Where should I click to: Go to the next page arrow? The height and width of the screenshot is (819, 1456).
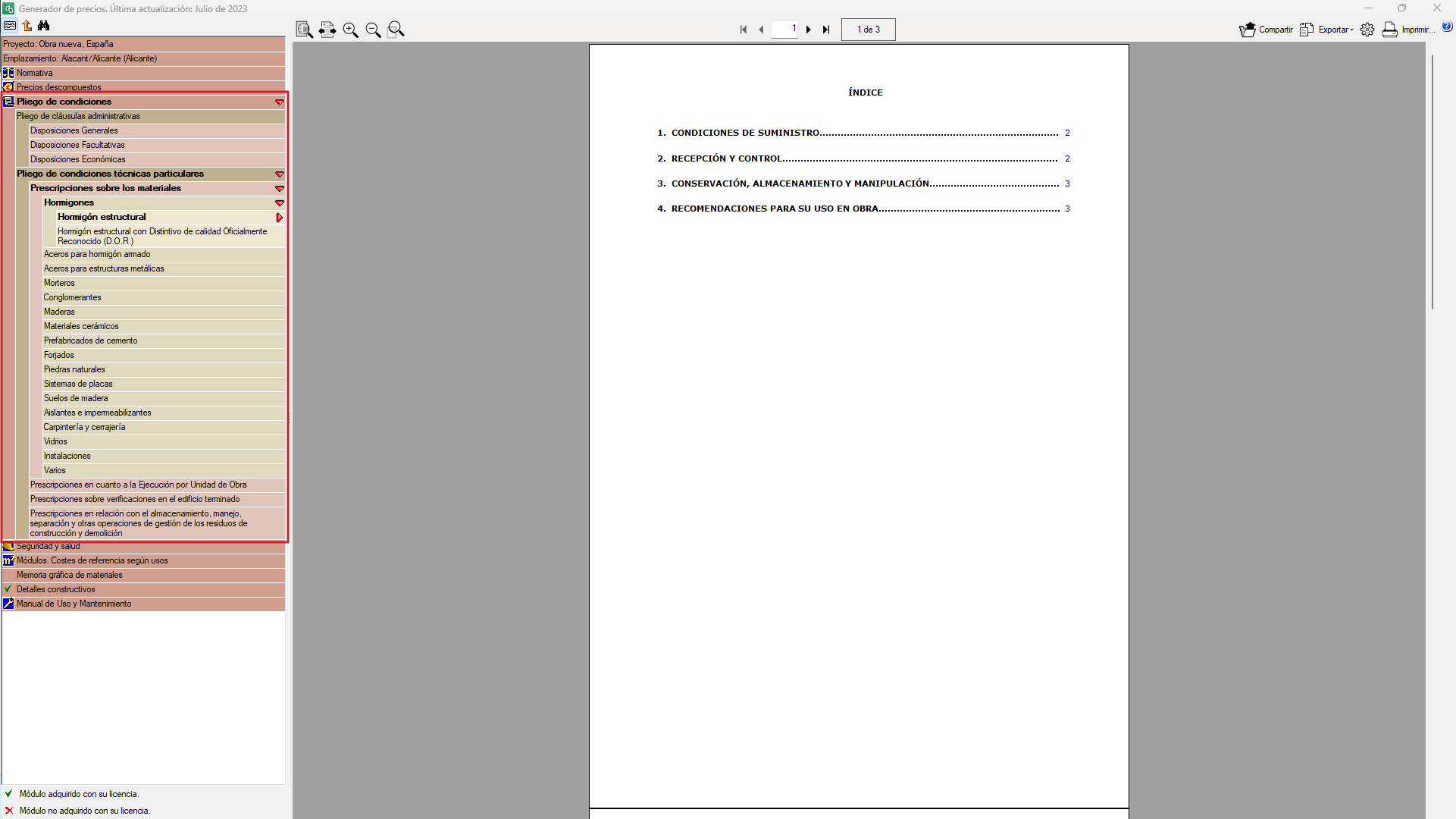pyautogui.click(x=809, y=30)
